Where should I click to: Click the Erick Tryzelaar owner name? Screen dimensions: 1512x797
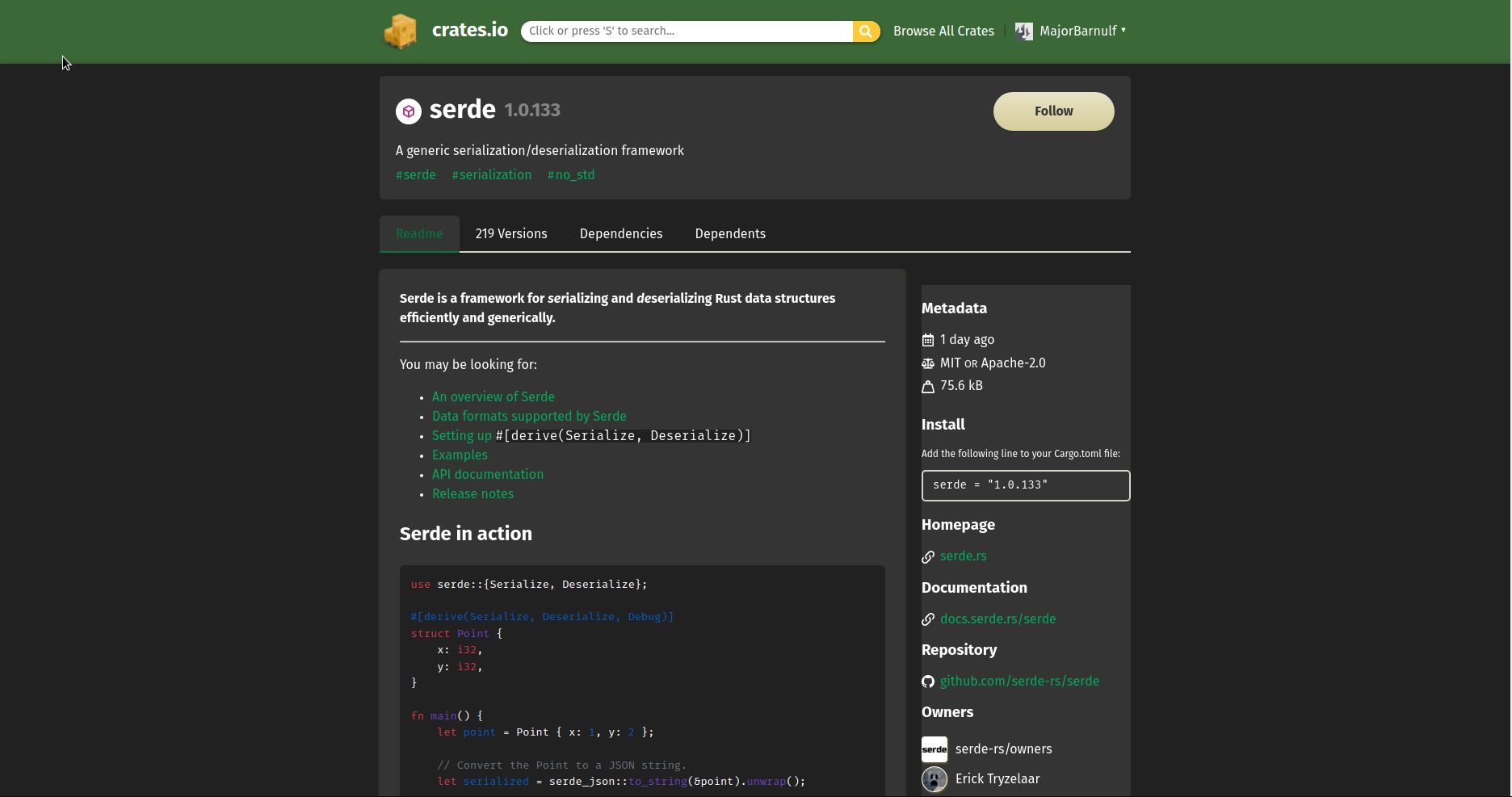click(997, 779)
